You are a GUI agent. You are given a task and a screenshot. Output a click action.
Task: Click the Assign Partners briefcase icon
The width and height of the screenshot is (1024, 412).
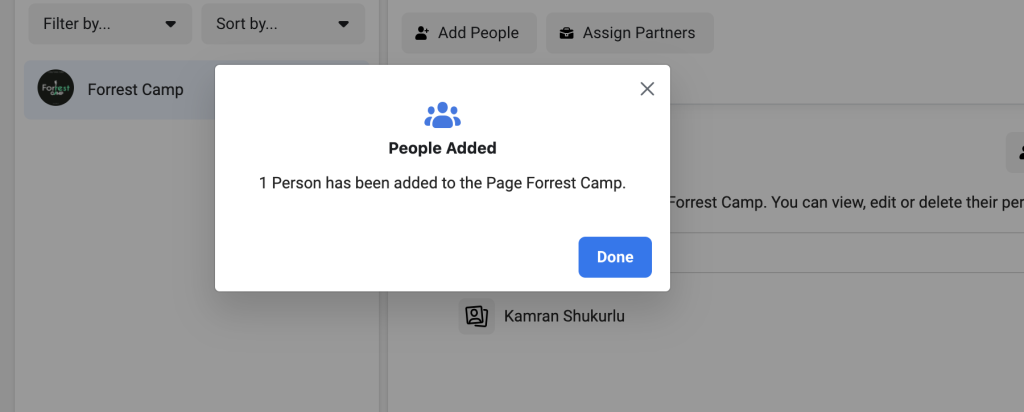tap(567, 33)
